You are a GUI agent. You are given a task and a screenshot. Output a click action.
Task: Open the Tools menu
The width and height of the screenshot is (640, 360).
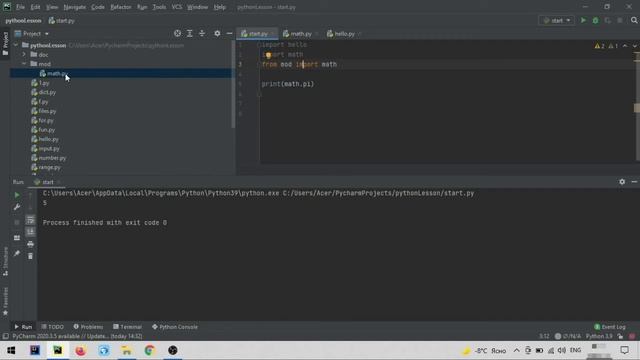tap(159, 7)
